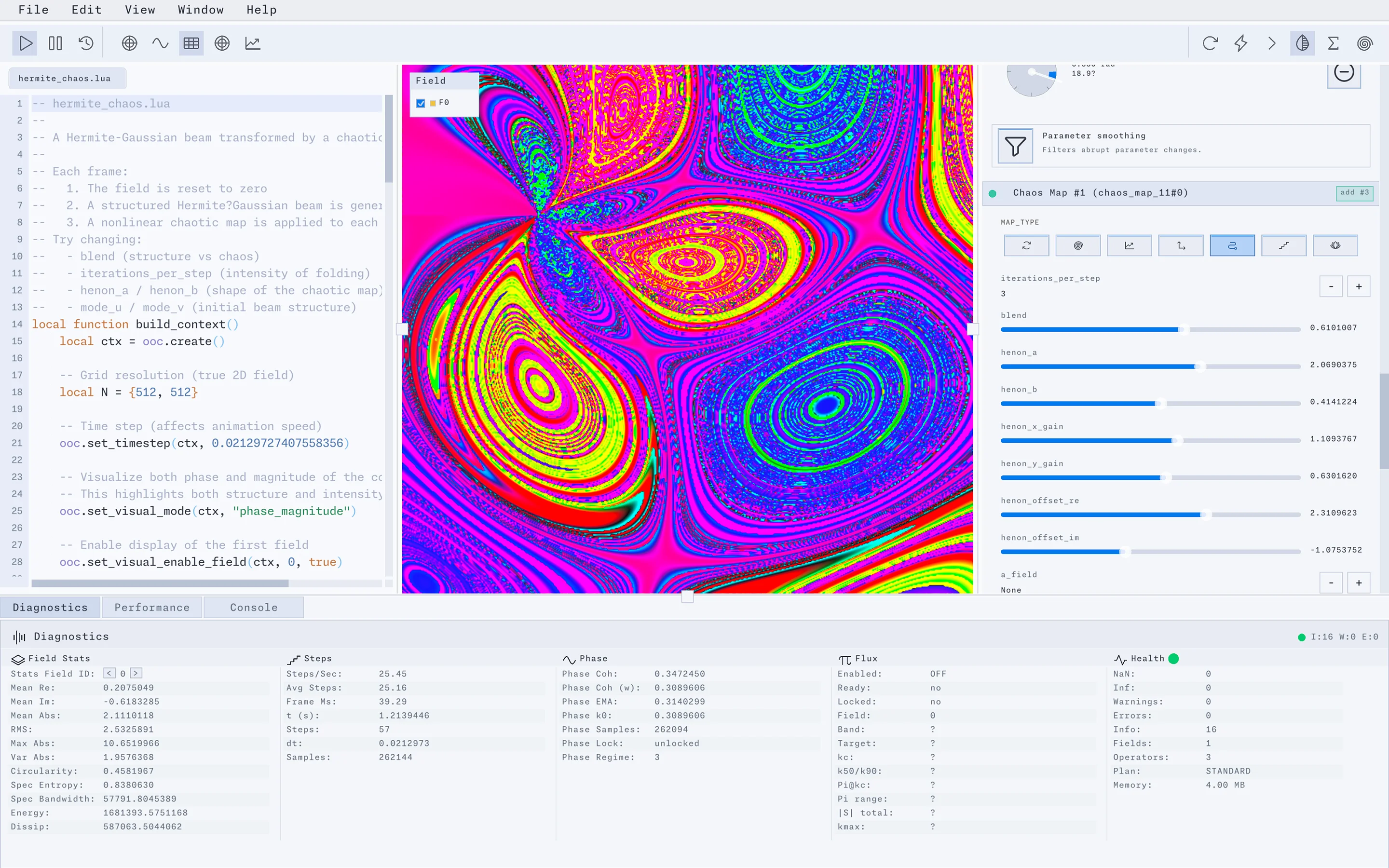Click the a_field plus button

click(x=1359, y=583)
